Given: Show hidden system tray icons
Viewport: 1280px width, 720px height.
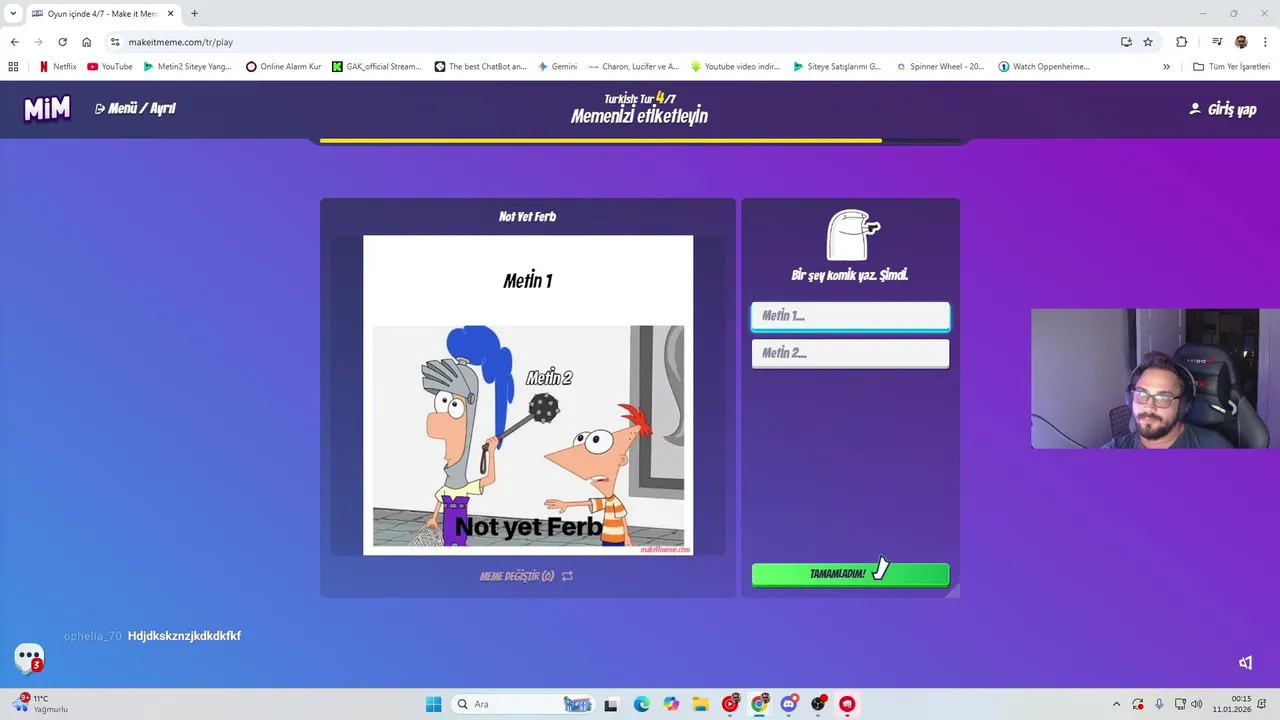Looking at the screenshot, I should 1116,704.
